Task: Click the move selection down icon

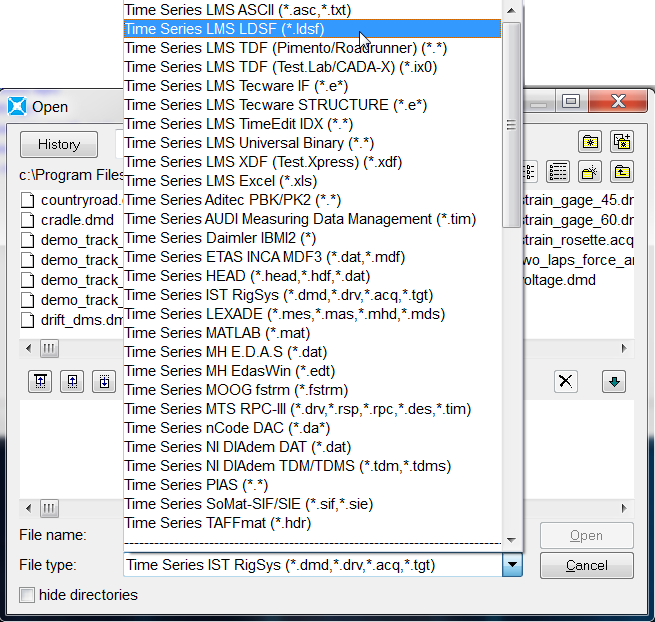Action: [x=104, y=381]
